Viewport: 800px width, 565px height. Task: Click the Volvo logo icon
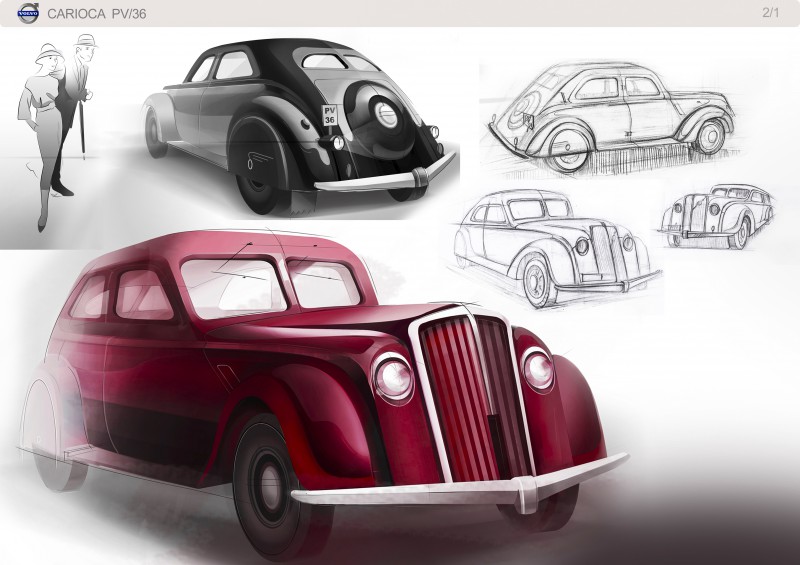pos(28,13)
